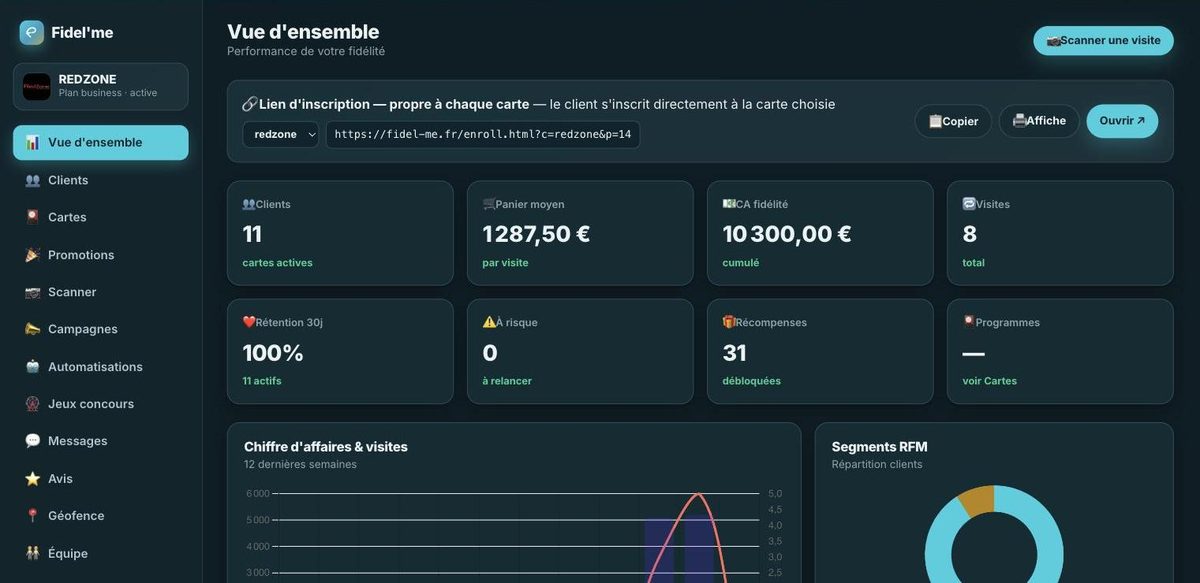Viewport: 1200px width, 583px height.
Task: Click the Cartes card icon
Action: (33, 217)
